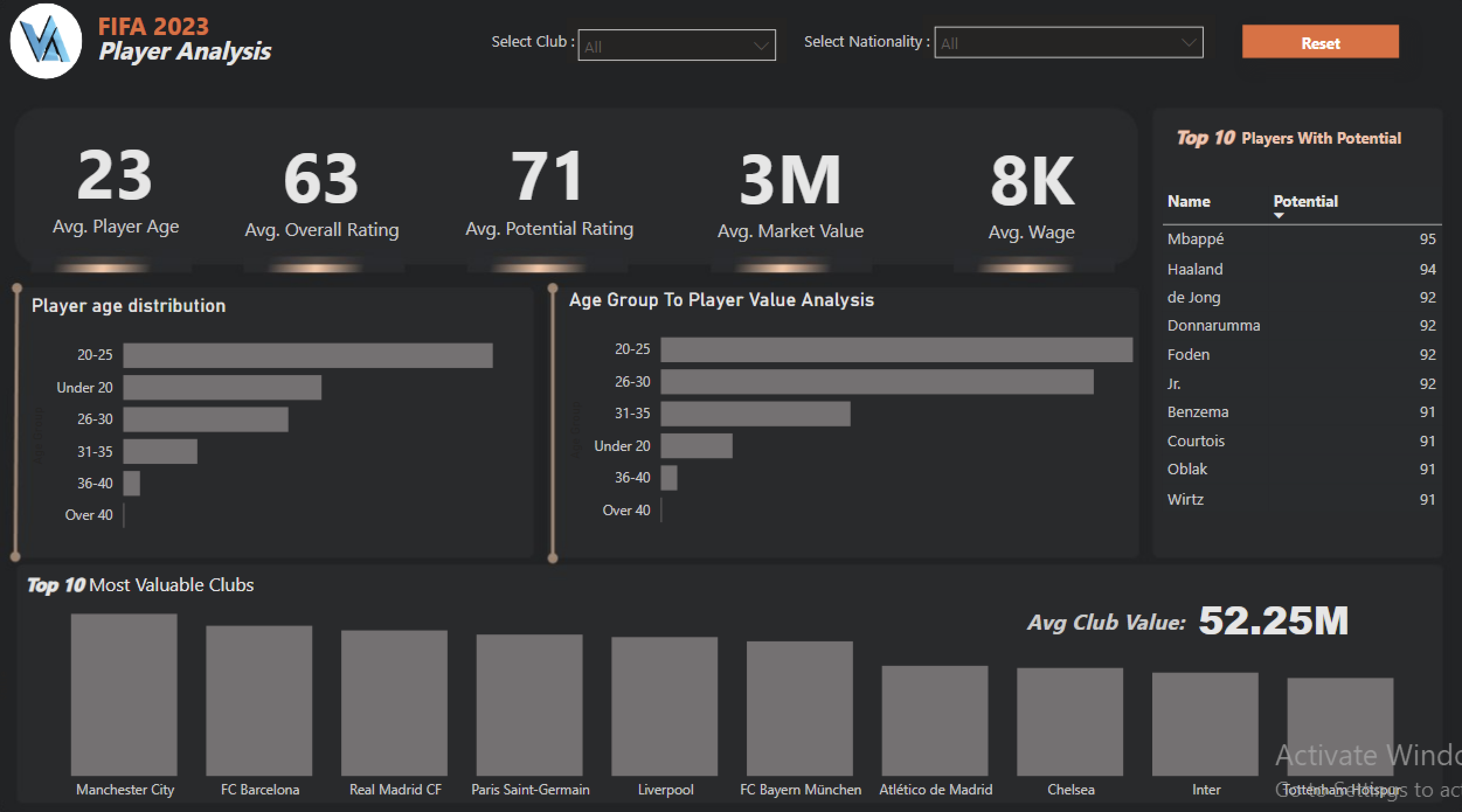1462x812 pixels.
Task: Click the Potential column sort arrow
Action: tap(1278, 216)
